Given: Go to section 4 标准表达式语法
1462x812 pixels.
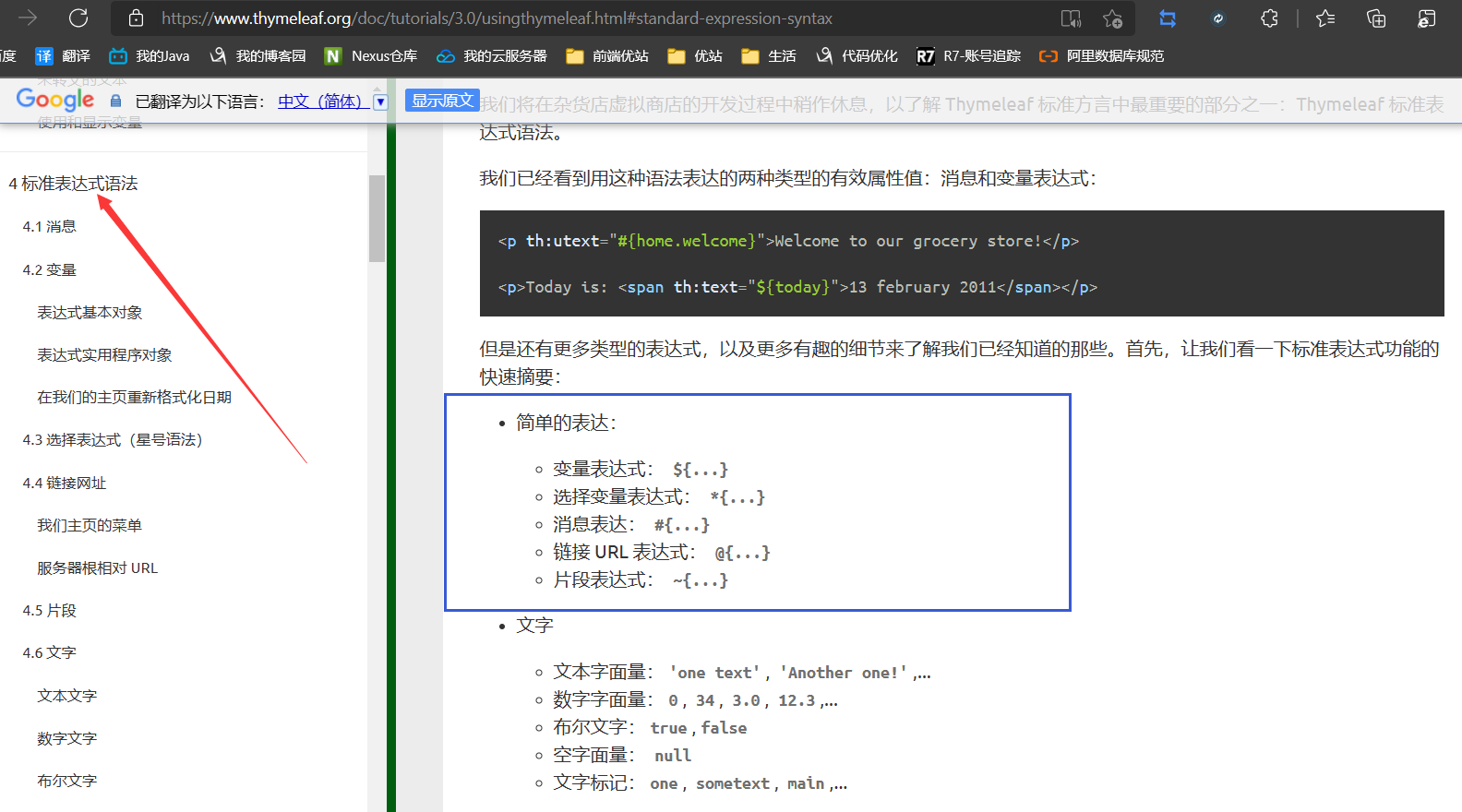Looking at the screenshot, I should [x=73, y=184].
